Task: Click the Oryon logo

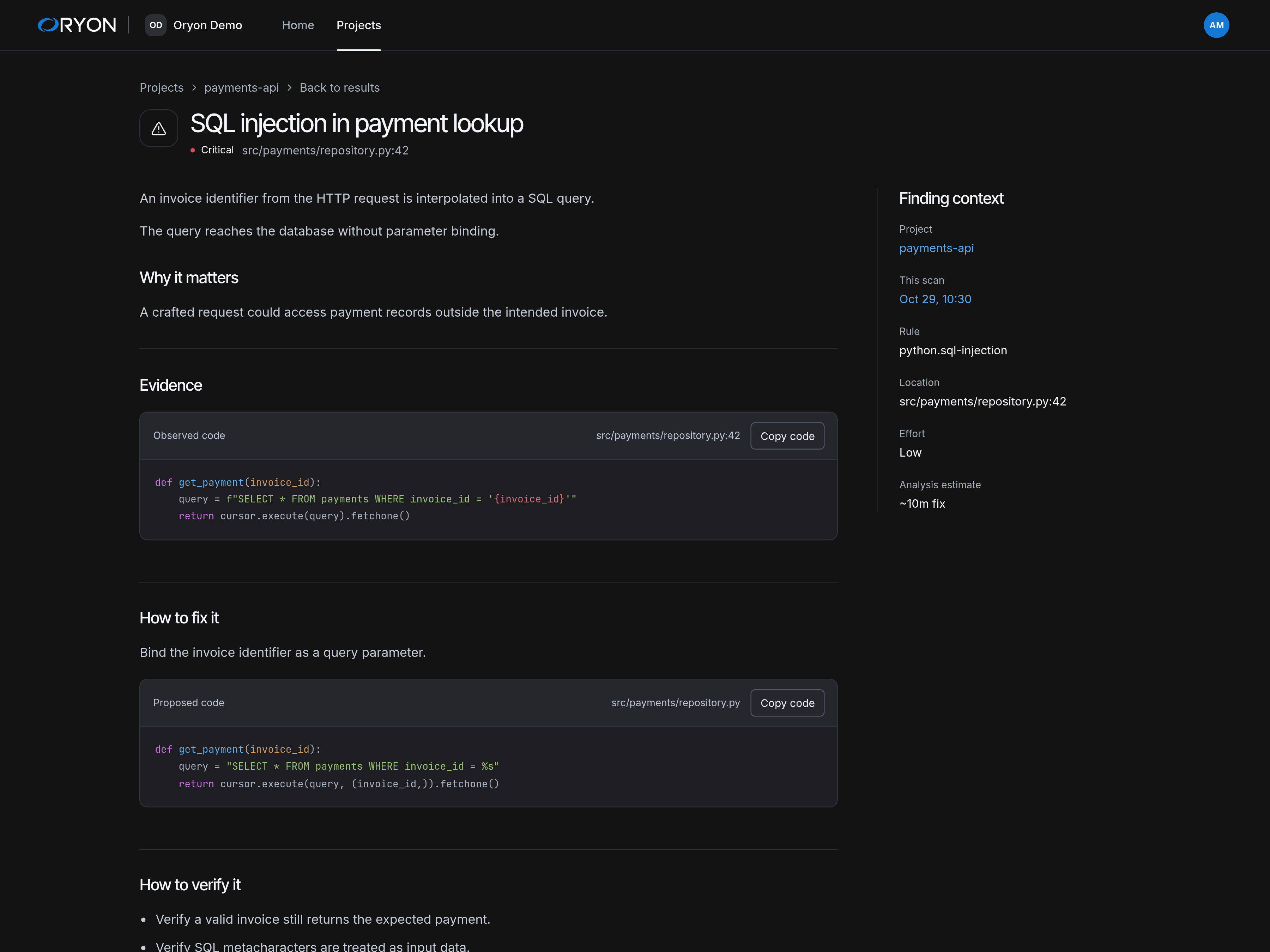Action: tap(77, 25)
